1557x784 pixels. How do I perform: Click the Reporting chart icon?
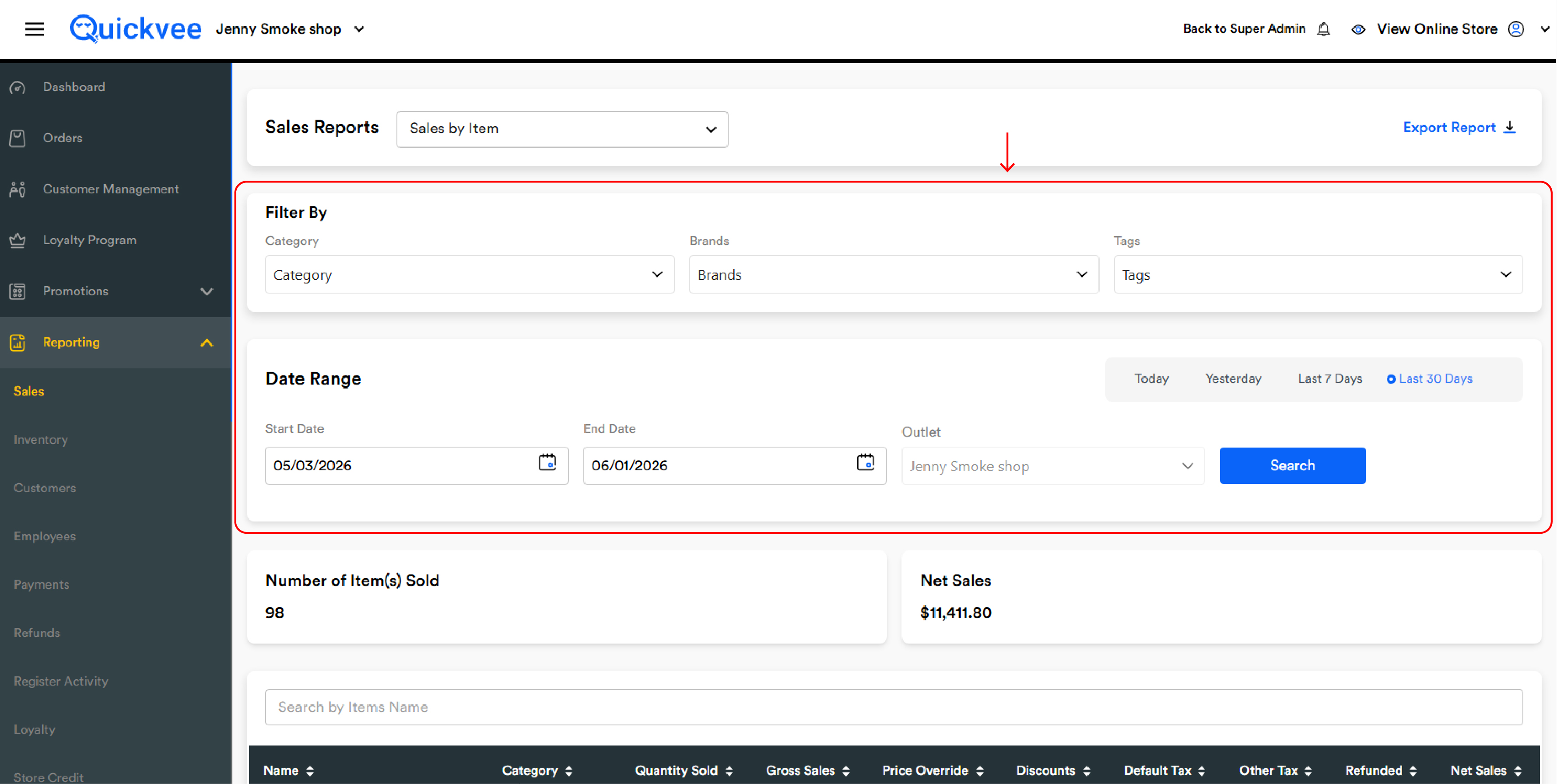point(18,342)
